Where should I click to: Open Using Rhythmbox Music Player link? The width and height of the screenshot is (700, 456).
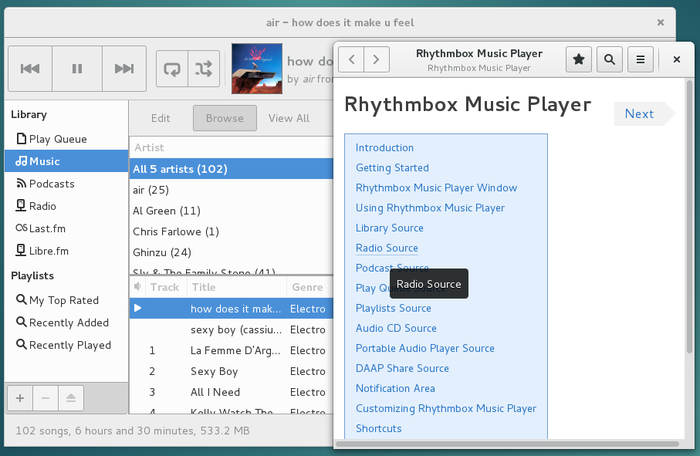430,208
